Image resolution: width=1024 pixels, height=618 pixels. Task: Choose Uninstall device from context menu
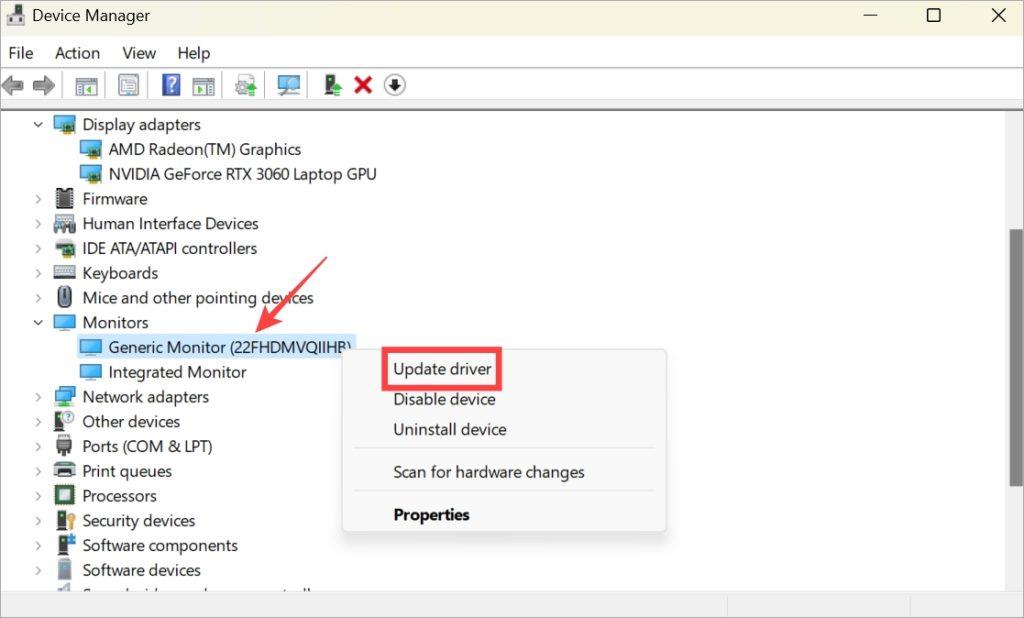pyautogui.click(x=449, y=429)
